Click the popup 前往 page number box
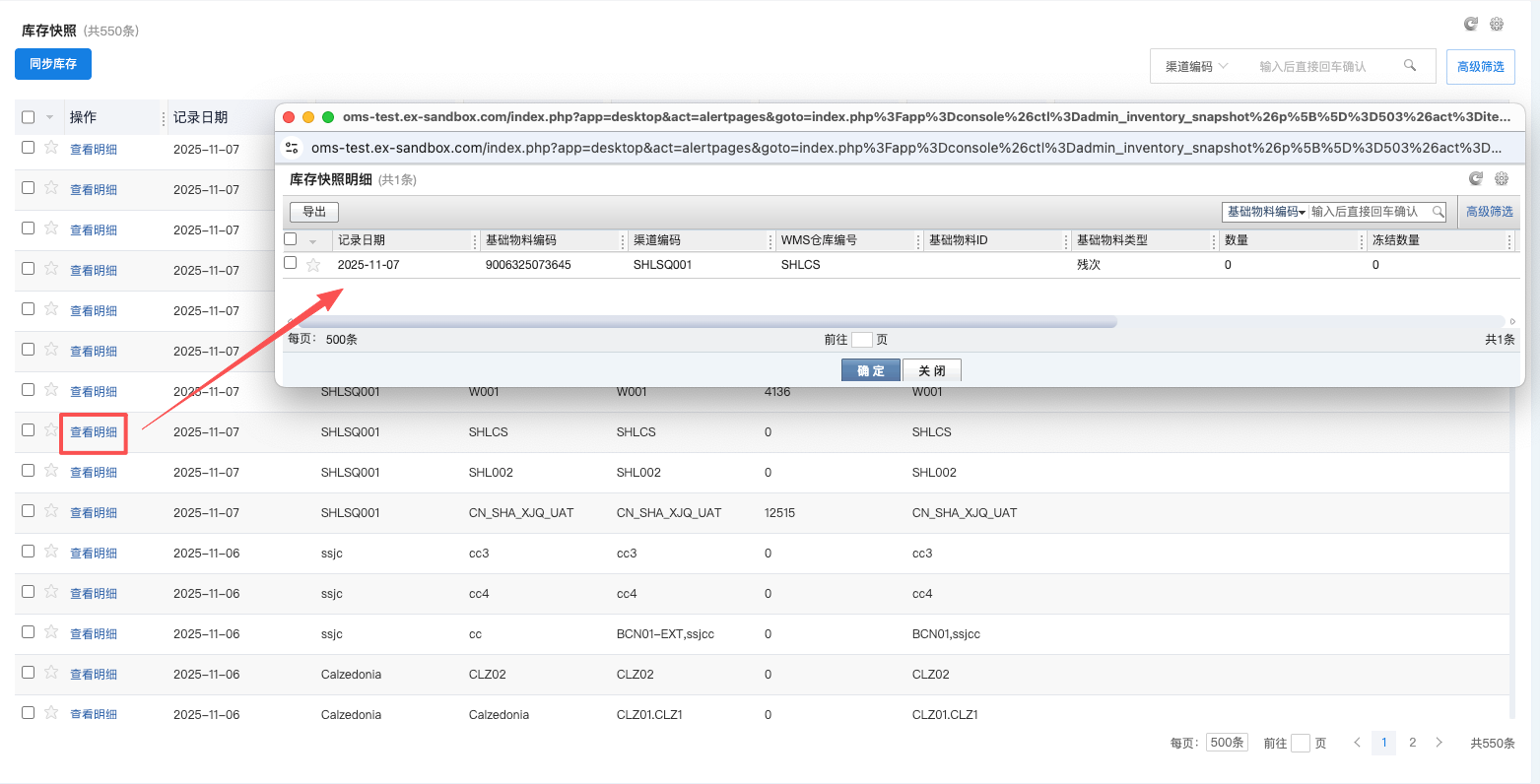The height and width of the screenshot is (784, 1540). [x=862, y=340]
